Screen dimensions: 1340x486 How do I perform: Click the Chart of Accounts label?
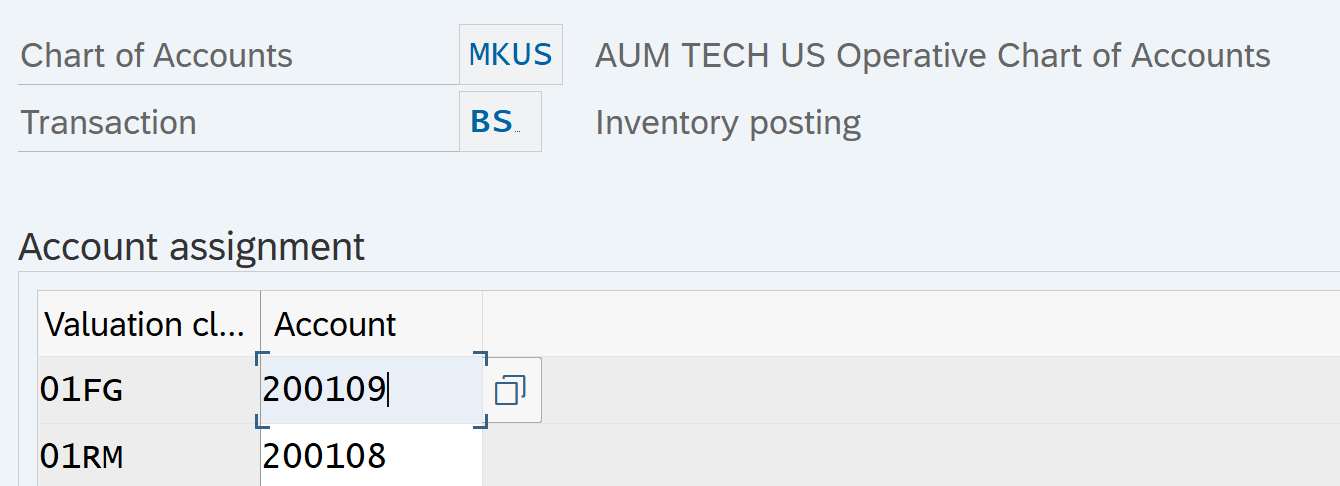(157, 56)
